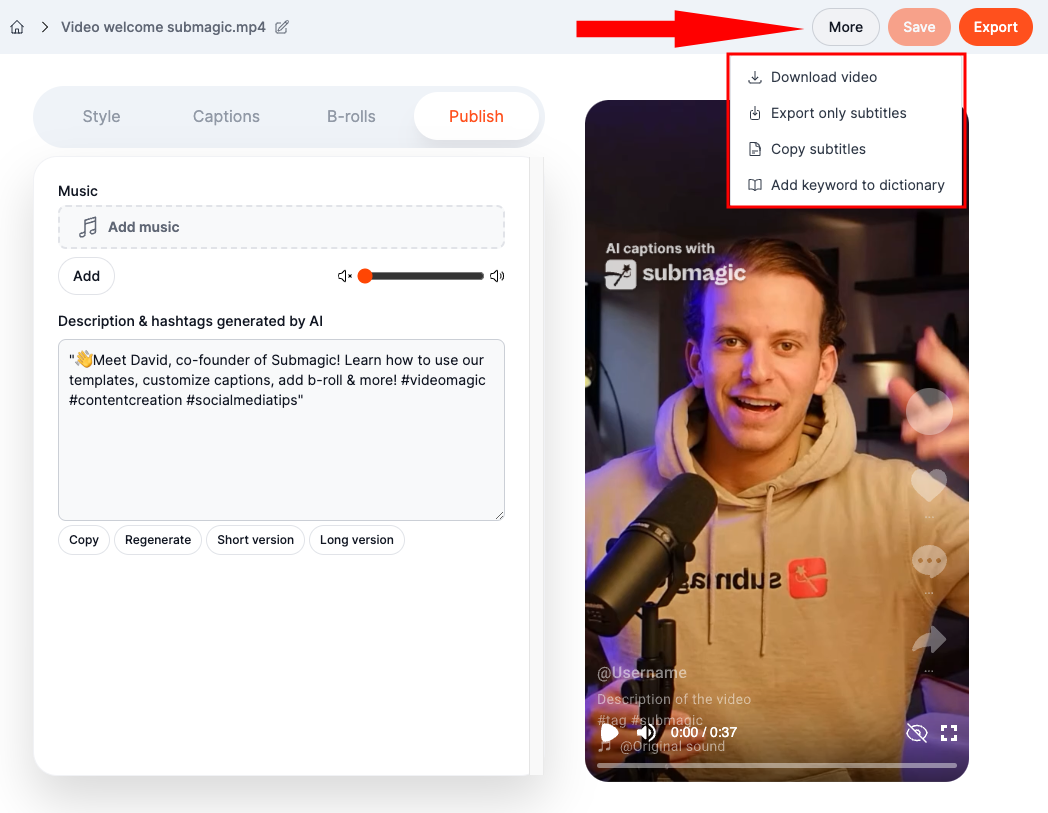The image size is (1048, 813).
Task: Open the B-rolls tab
Action: tap(351, 116)
